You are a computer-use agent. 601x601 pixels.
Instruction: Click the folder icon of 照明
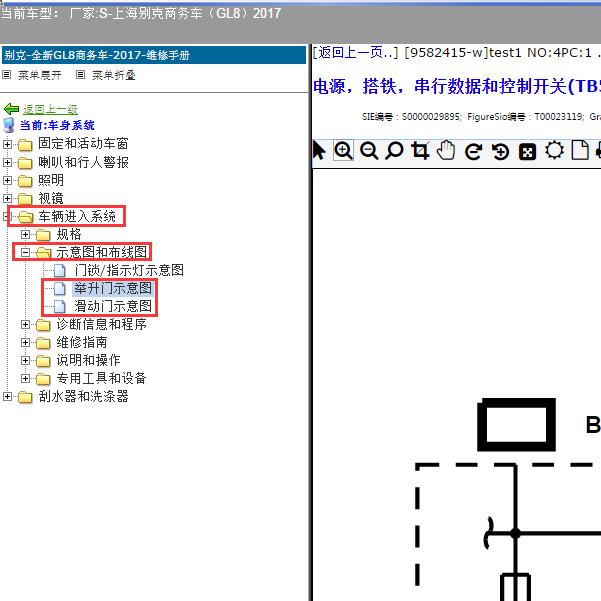[25, 181]
